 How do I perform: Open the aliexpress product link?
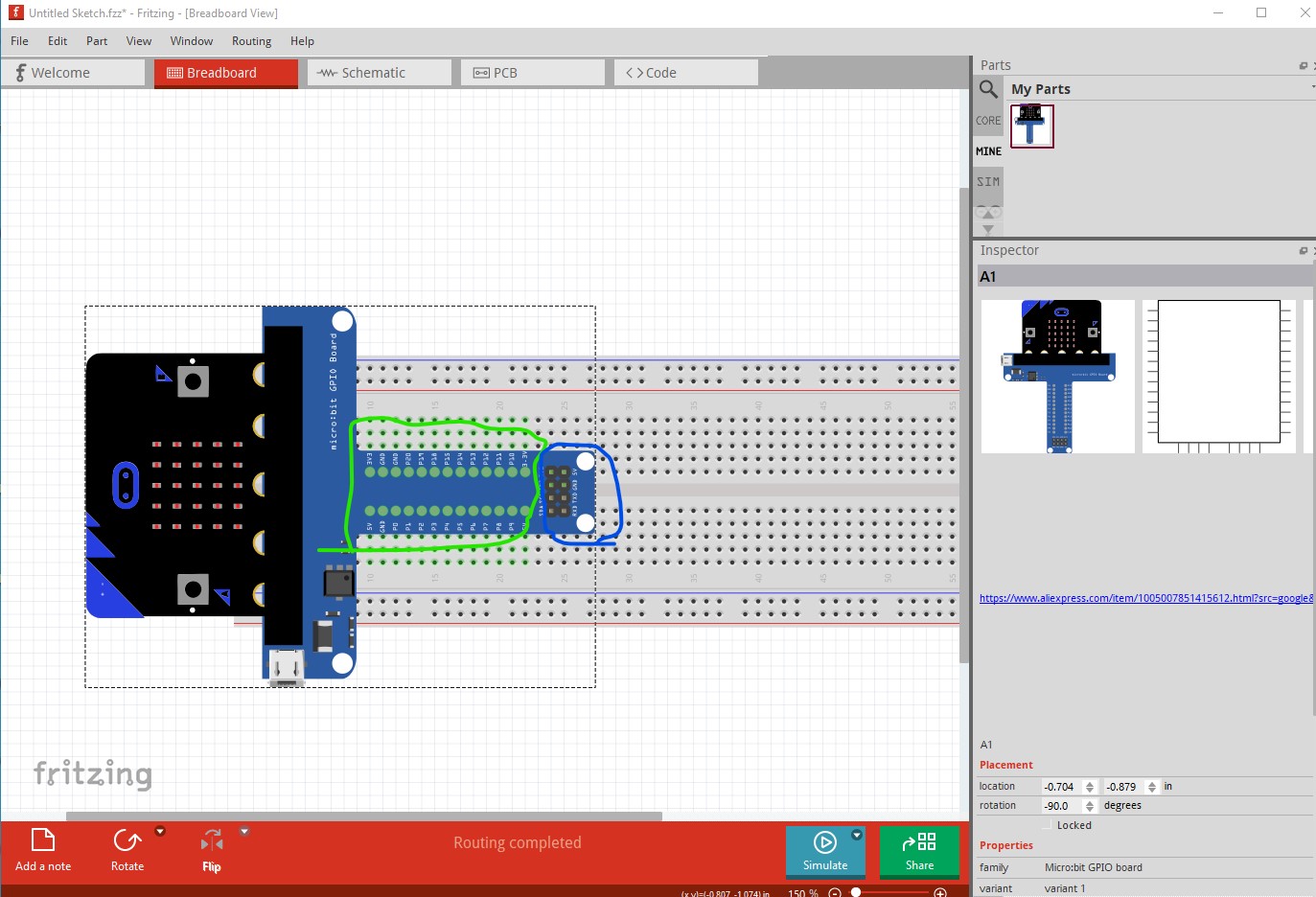point(1146,598)
